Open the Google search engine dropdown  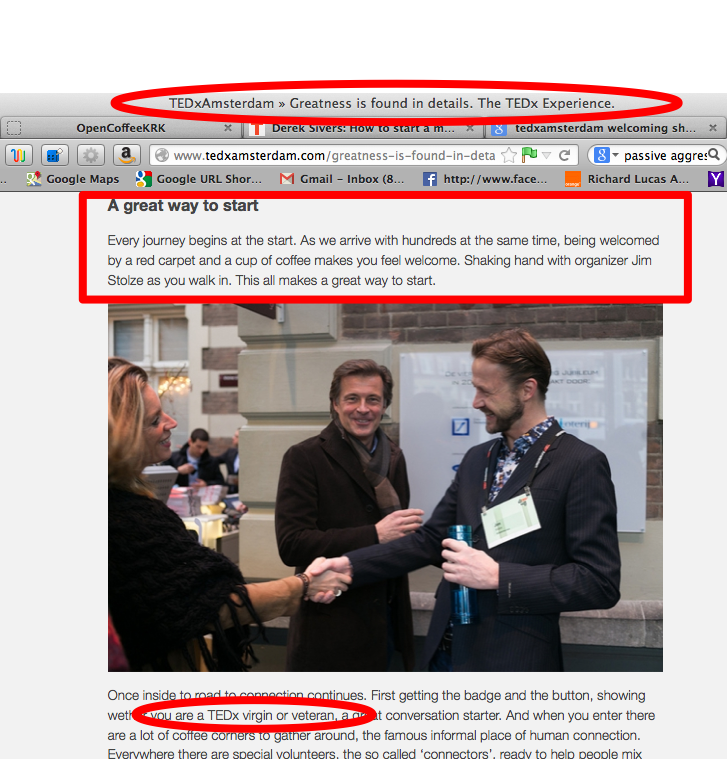(606, 155)
